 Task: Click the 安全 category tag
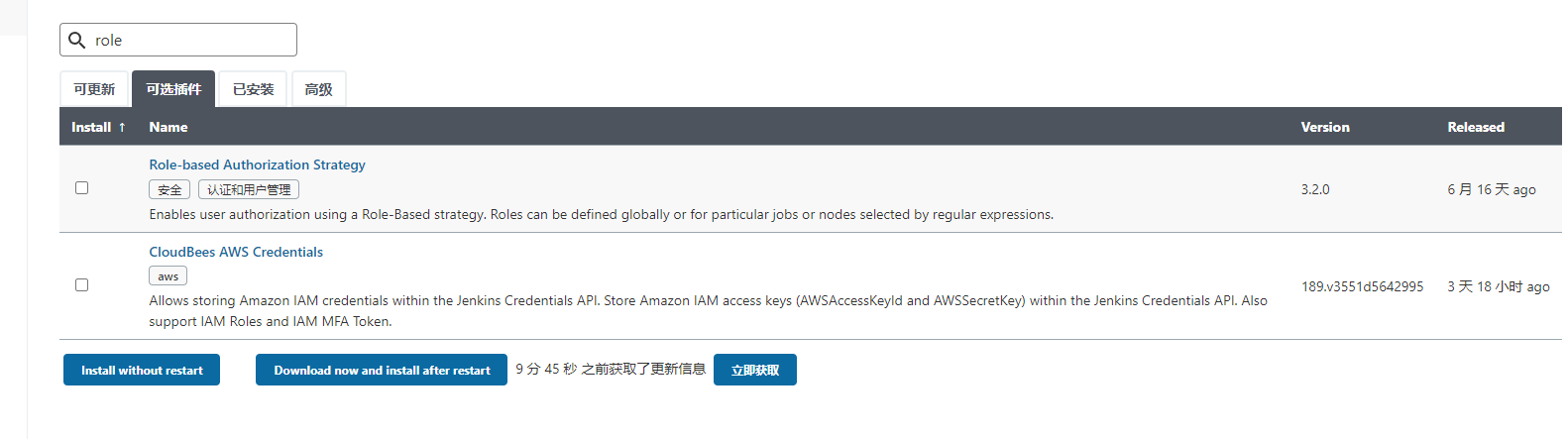[169, 189]
